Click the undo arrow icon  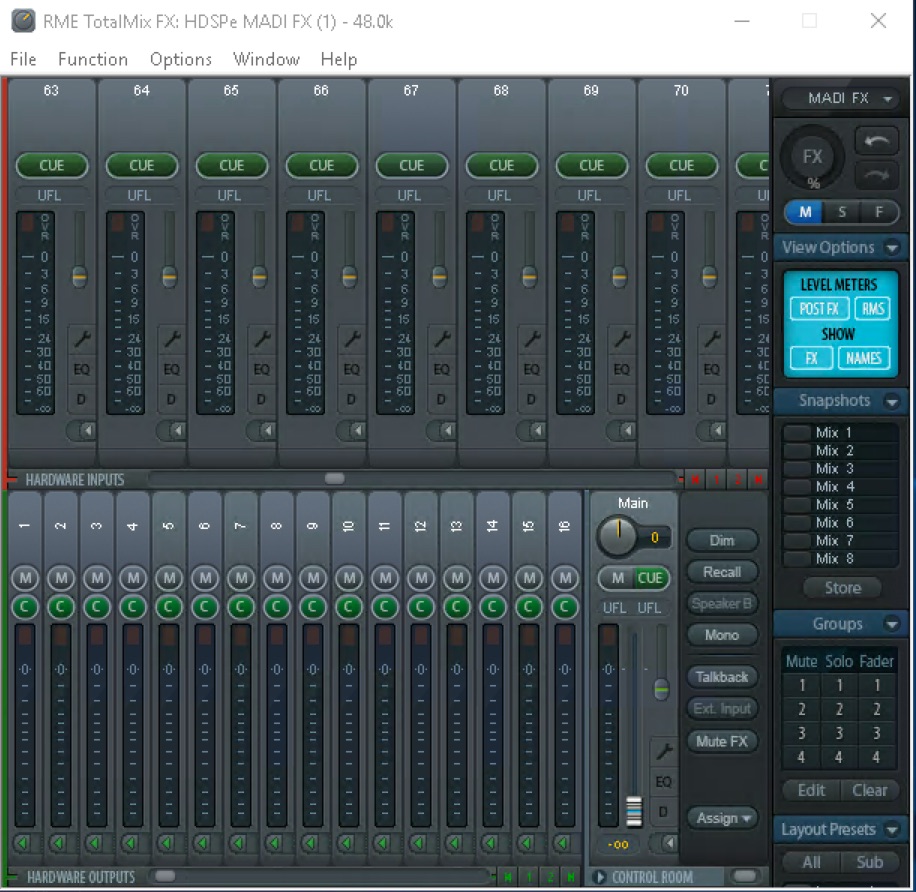tap(876, 141)
